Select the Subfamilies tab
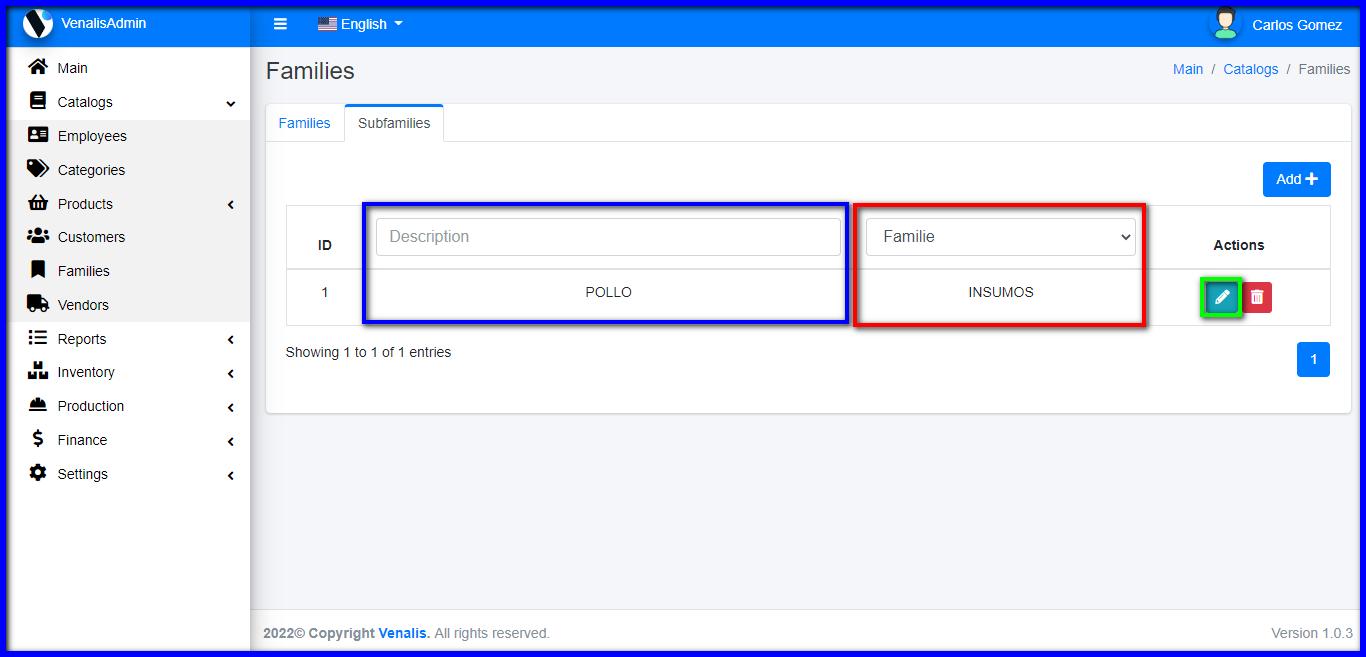 point(394,123)
